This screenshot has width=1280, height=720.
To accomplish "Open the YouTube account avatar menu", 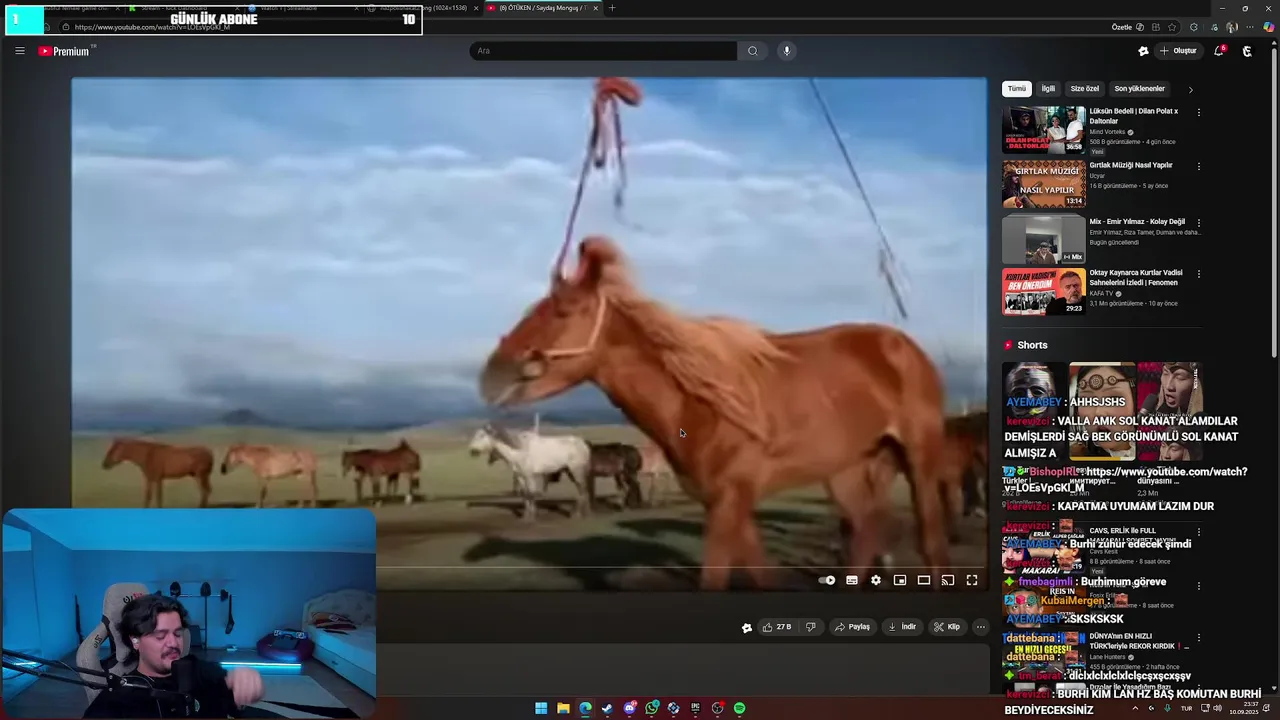I will click(x=1247, y=51).
